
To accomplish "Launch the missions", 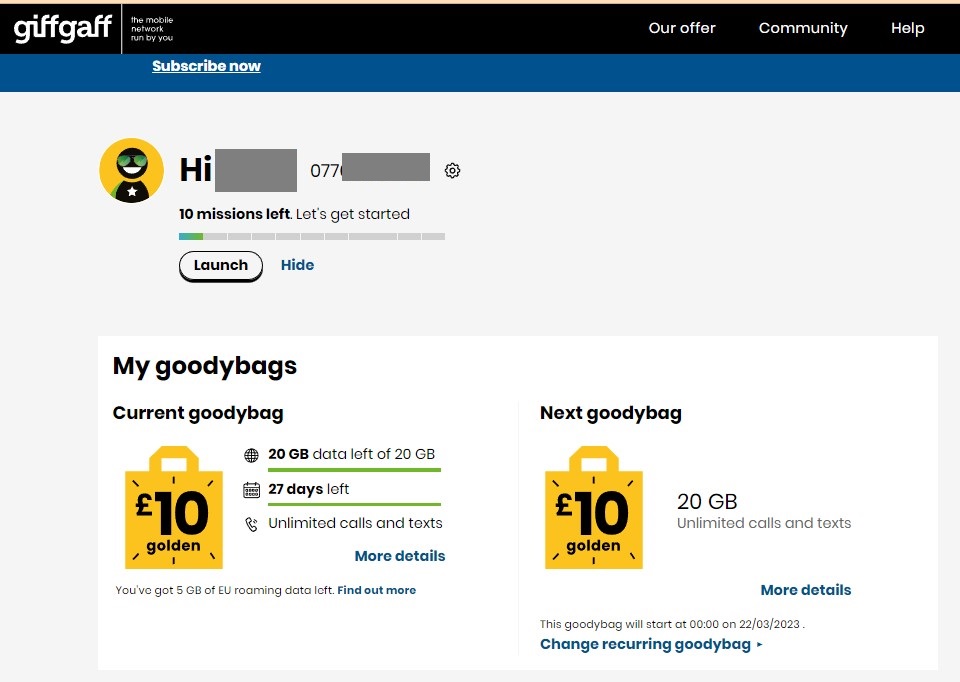I will (x=221, y=266).
